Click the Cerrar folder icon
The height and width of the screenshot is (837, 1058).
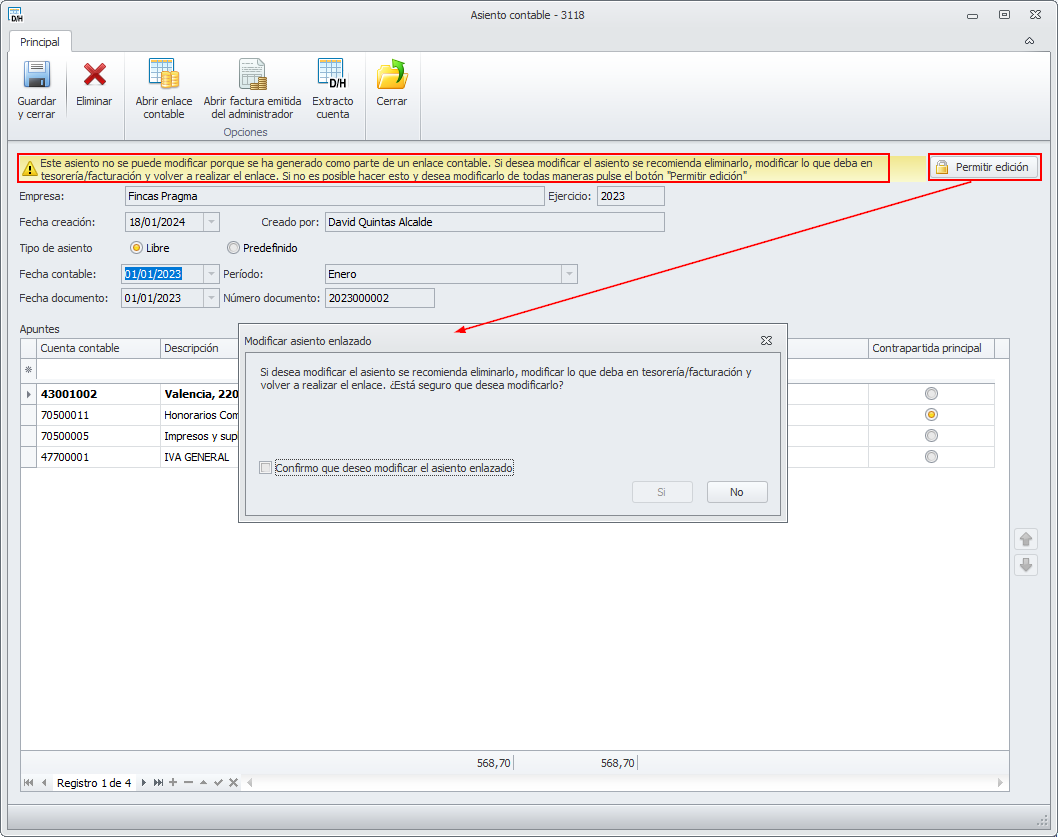pyautogui.click(x=392, y=74)
